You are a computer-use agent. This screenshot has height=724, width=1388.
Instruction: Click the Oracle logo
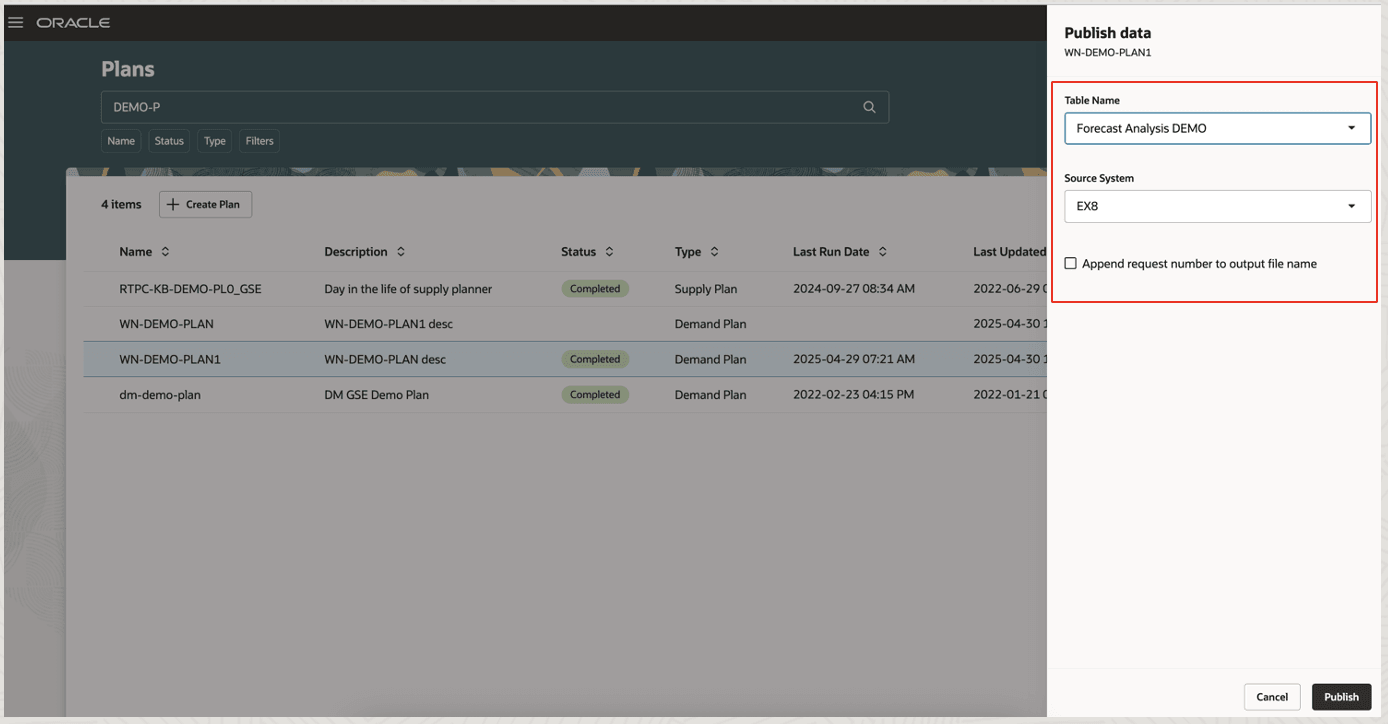coord(73,22)
